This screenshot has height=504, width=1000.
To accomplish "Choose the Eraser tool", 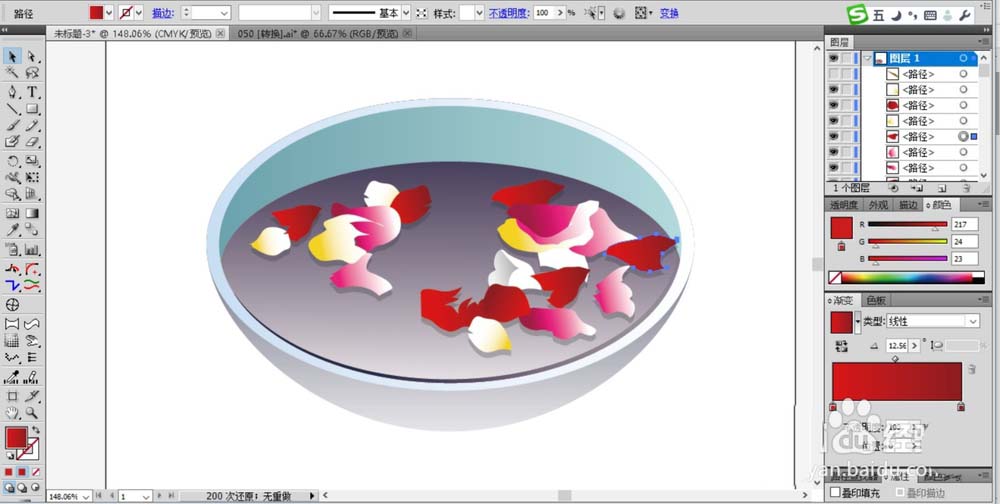I will coord(32,142).
